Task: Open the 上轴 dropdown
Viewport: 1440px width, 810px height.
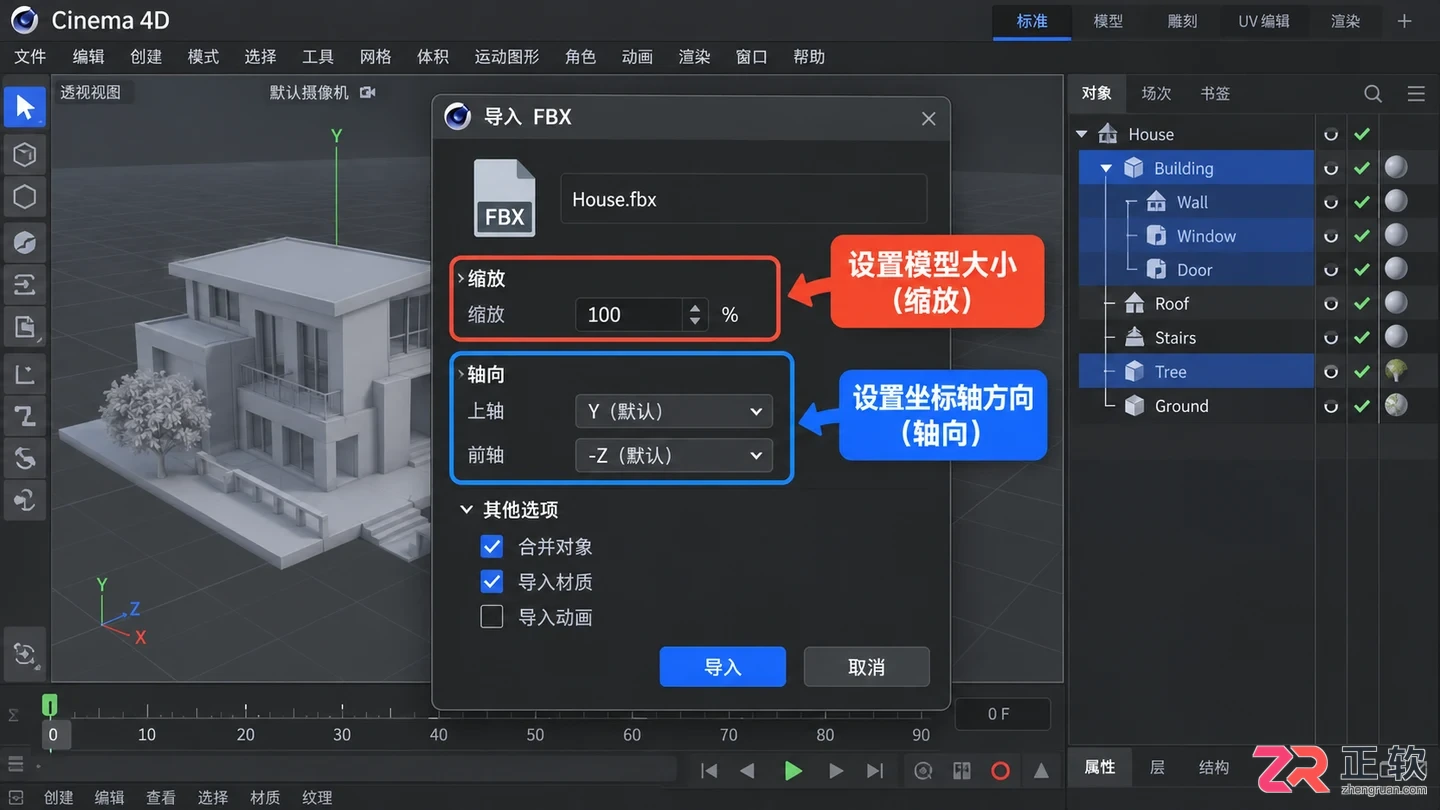Action: [674, 411]
